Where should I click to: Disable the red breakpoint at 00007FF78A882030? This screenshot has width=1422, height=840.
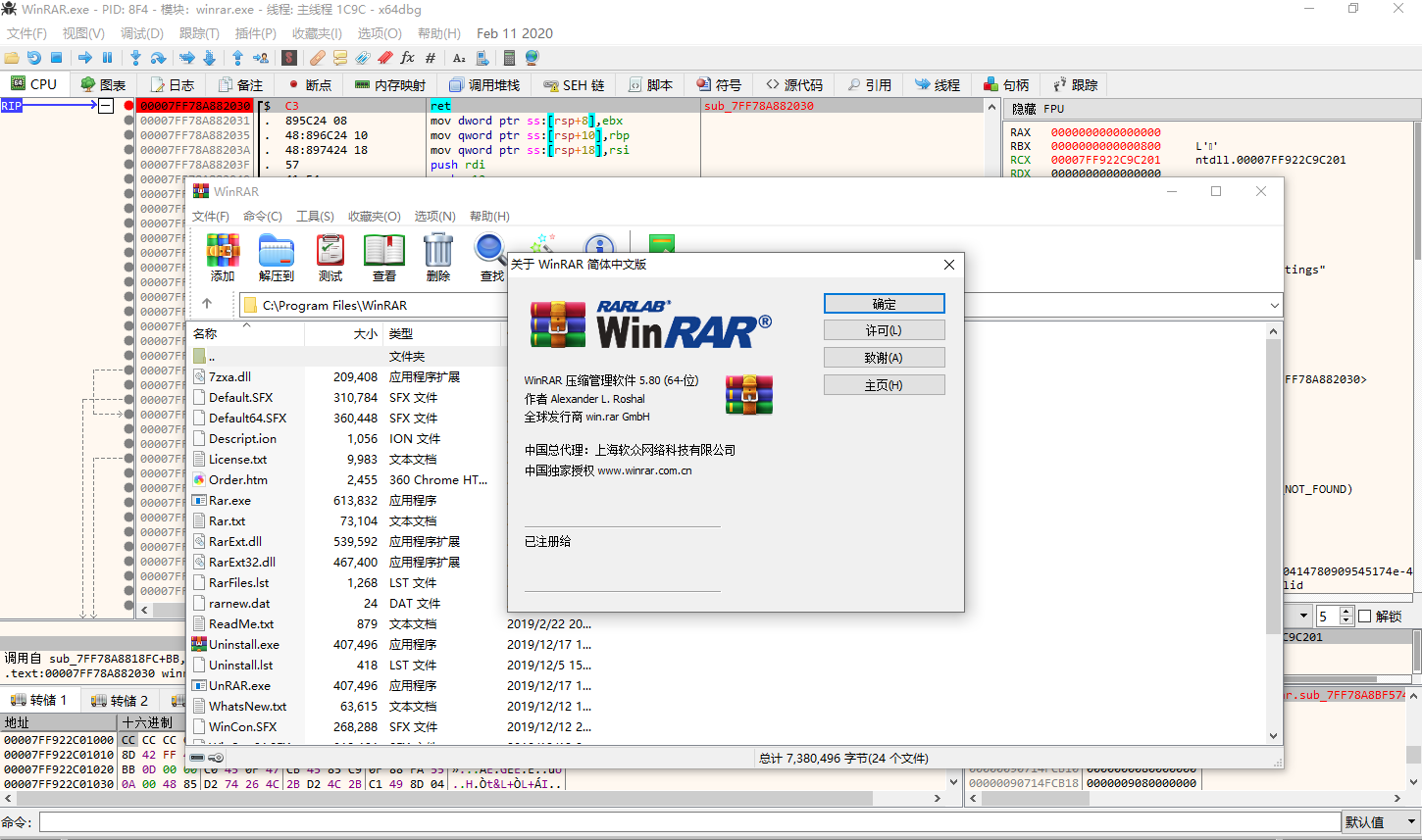[128, 106]
